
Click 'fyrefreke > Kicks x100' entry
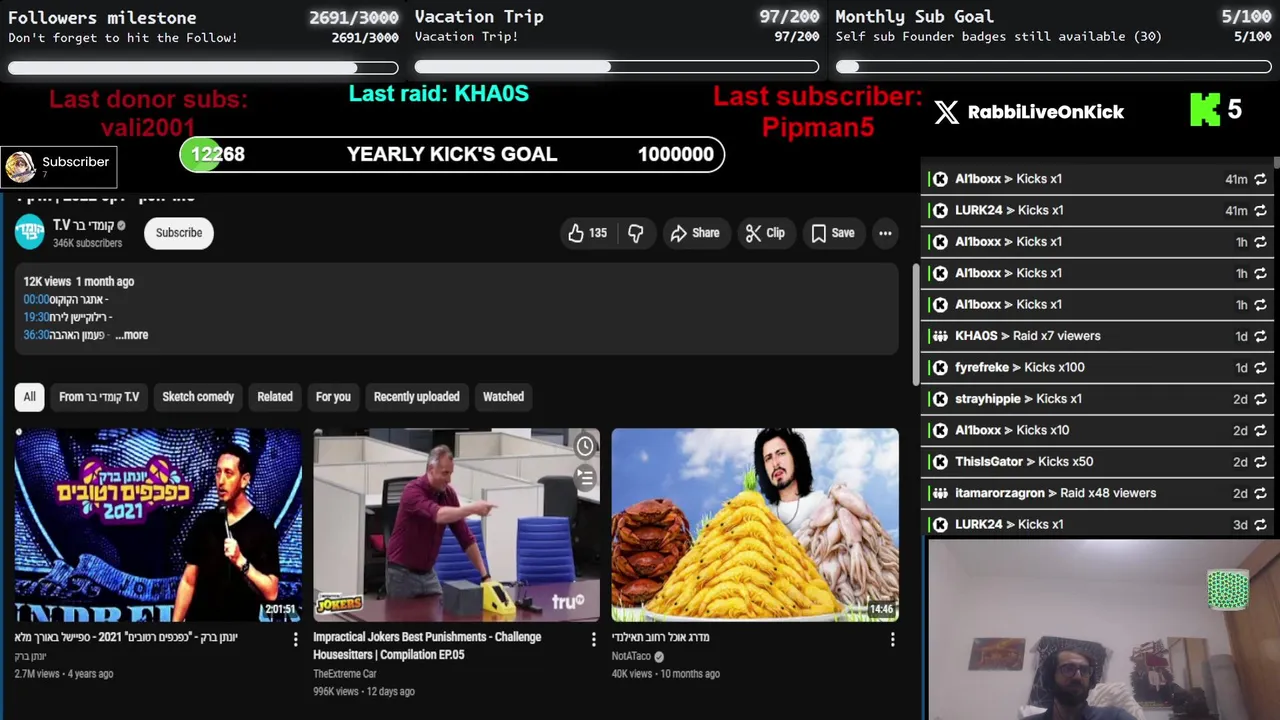[x=1020, y=367]
